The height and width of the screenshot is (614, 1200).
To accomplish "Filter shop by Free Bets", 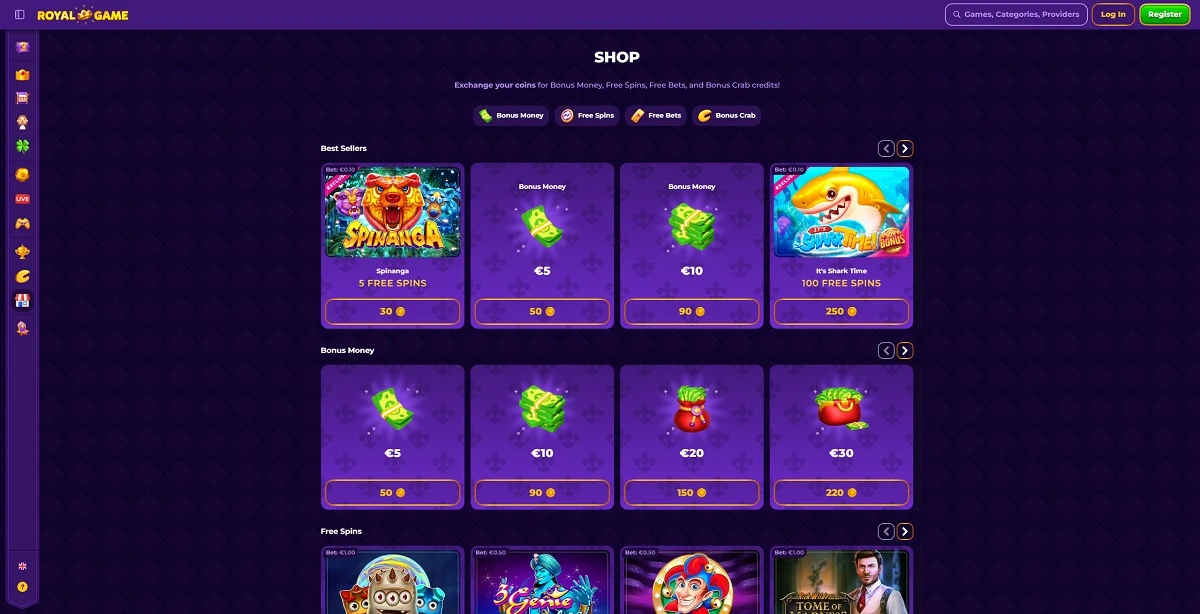I will [656, 115].
